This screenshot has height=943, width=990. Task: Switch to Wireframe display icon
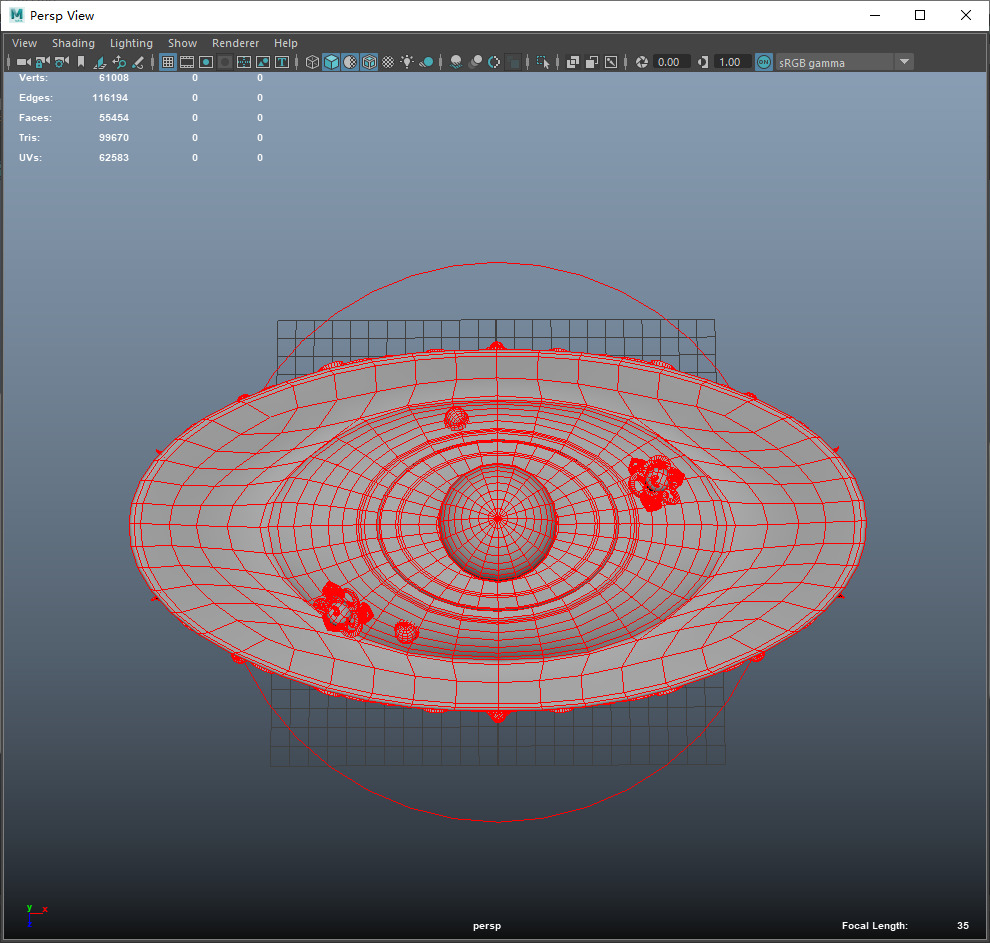coord(312,62)
